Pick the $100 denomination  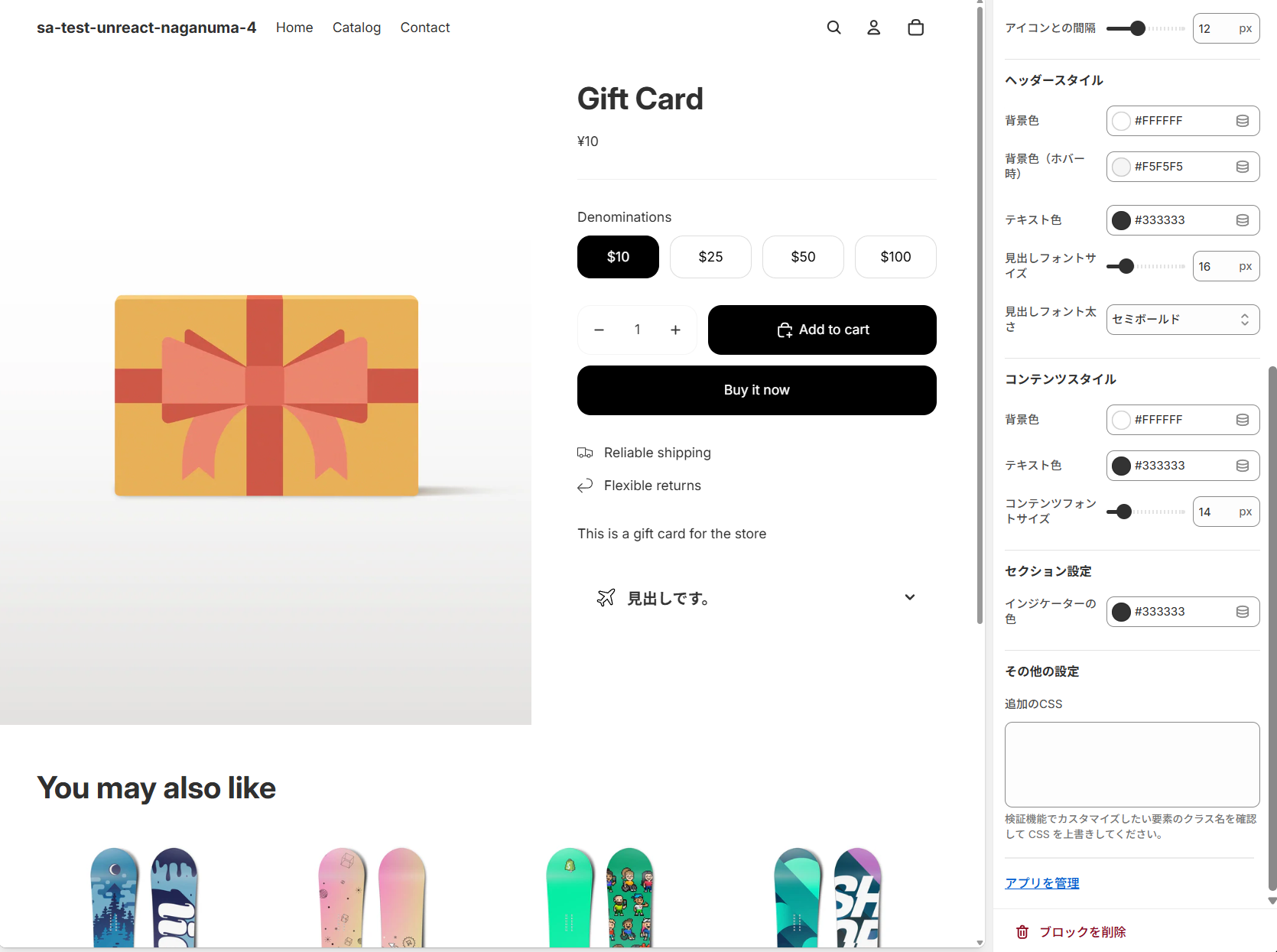point(895,257)
